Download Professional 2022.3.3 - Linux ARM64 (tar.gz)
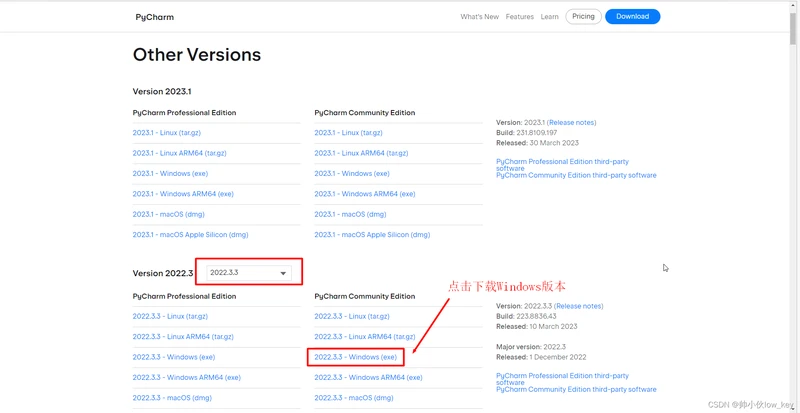Screen dimensions: 800x413 [183, 337]
